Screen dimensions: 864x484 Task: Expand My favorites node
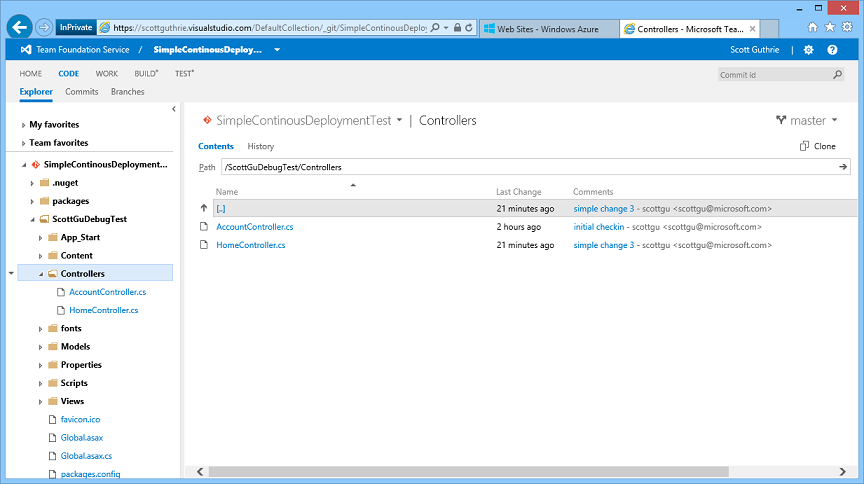tap(23, 125)
